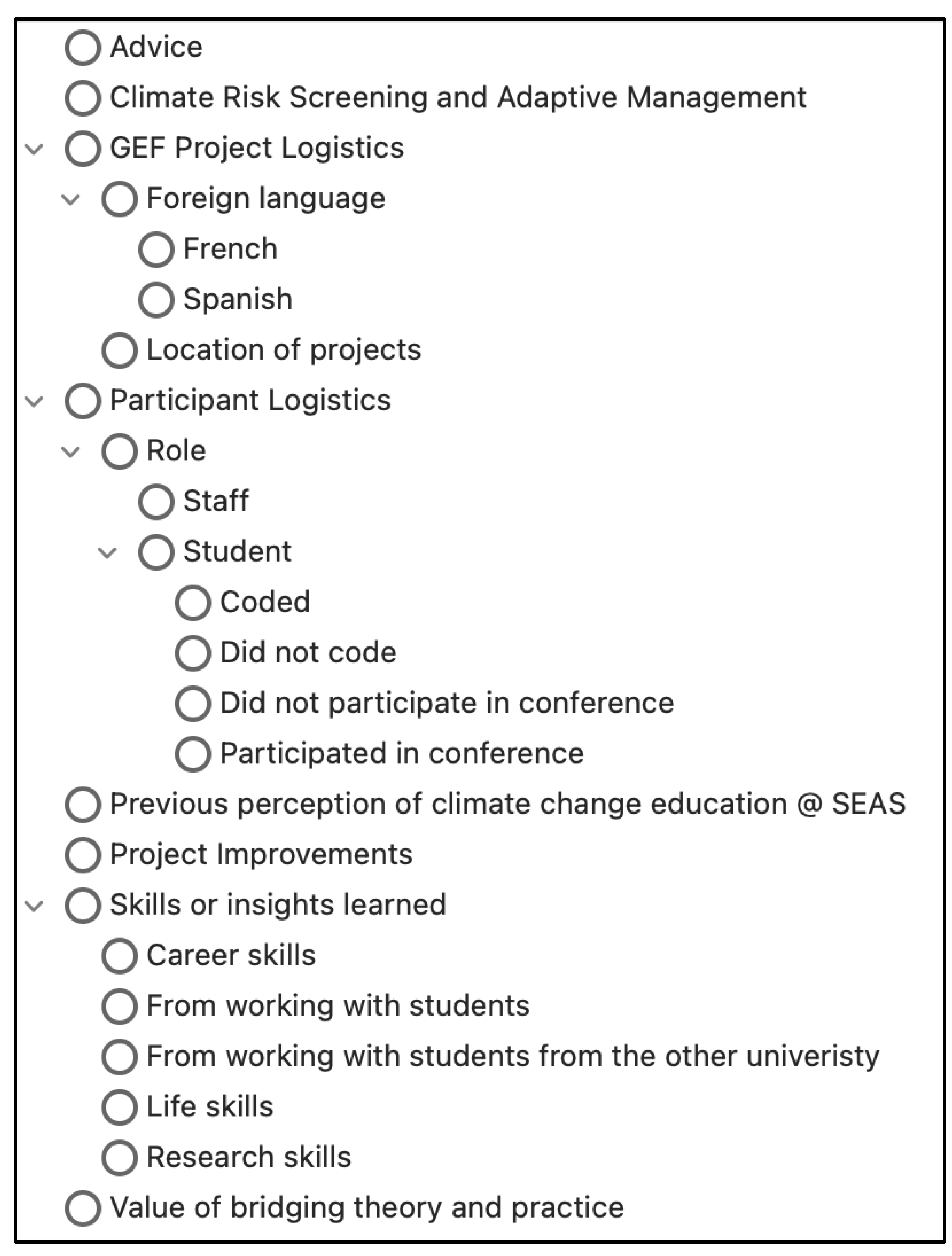Image resolution: width=952 pixels, height=1256 pixels.
Task: Toggle the Did not code circle
Action: (193, 653)
